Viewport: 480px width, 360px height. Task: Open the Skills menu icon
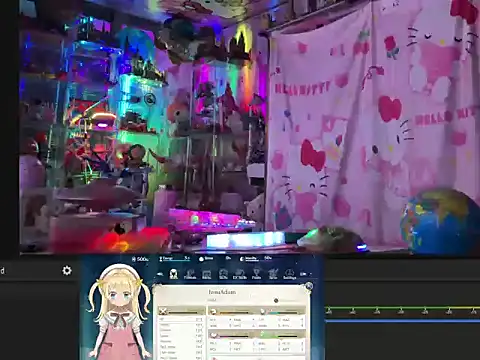point(223,274)
